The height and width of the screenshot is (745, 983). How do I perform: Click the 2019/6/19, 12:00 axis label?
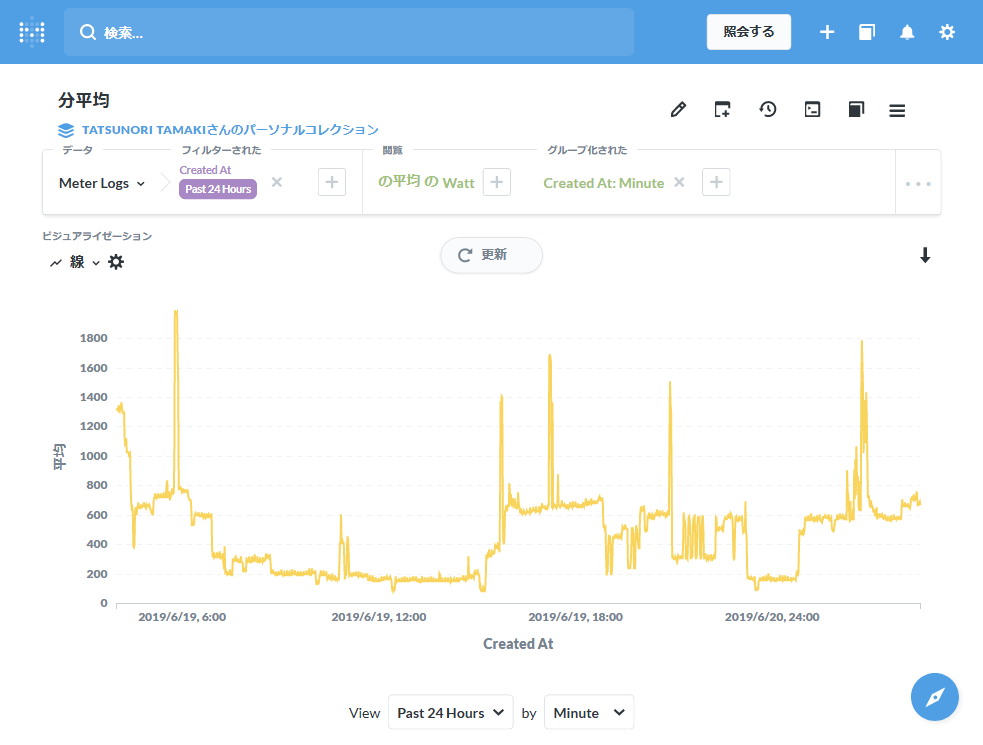click(379, 617)
